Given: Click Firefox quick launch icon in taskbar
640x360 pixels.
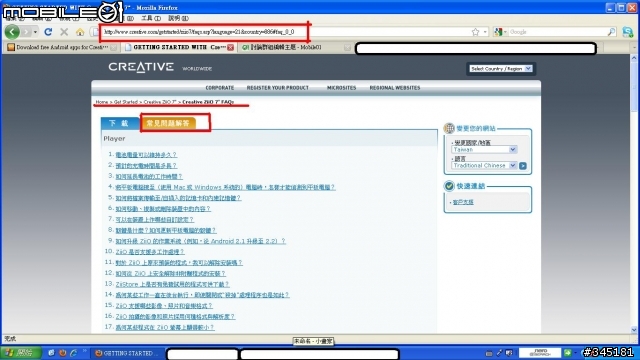Looking at the screenshot, I should (x=62, y=353).
